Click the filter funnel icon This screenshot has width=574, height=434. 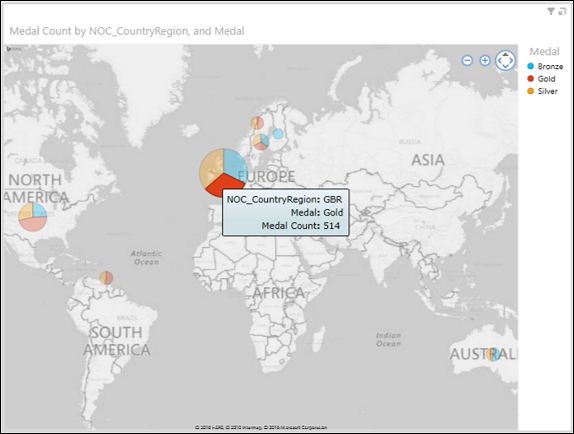(551, 11)
